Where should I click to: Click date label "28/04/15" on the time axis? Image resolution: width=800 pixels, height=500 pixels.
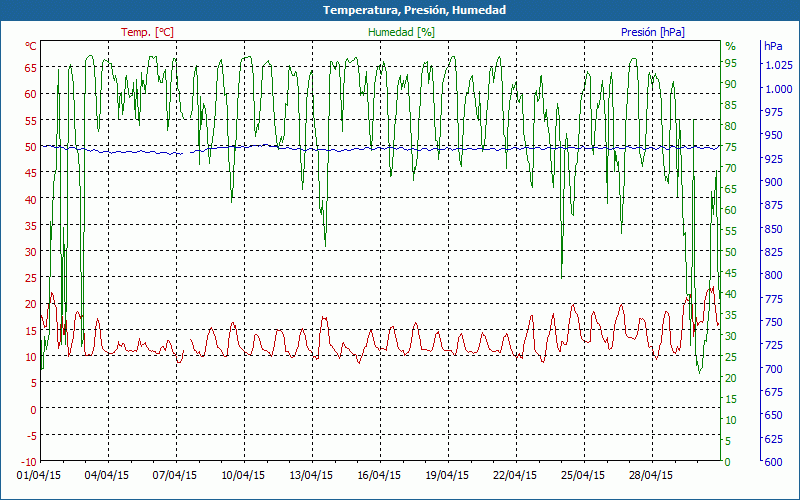point(651,475)
